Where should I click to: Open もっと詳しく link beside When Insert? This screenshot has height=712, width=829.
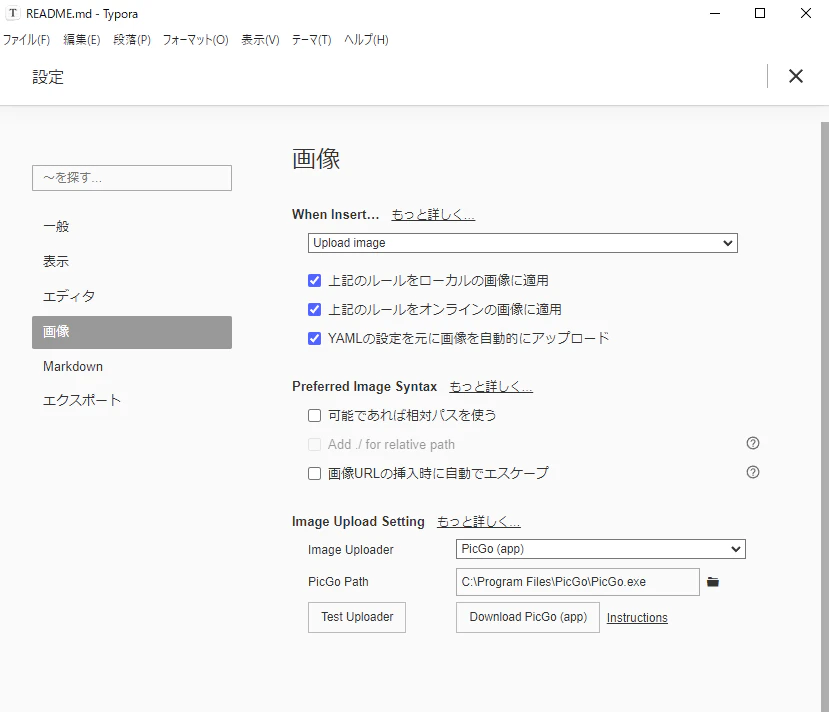433,215
